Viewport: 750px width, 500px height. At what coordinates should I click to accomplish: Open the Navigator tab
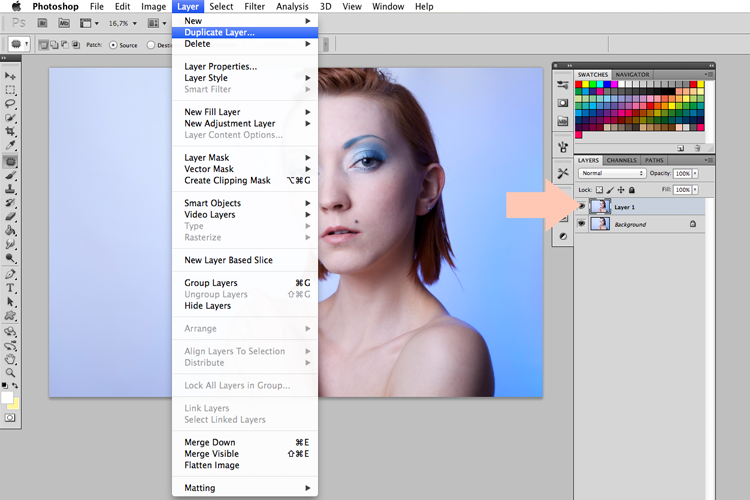pyautogui.click(x=632, y=75)
